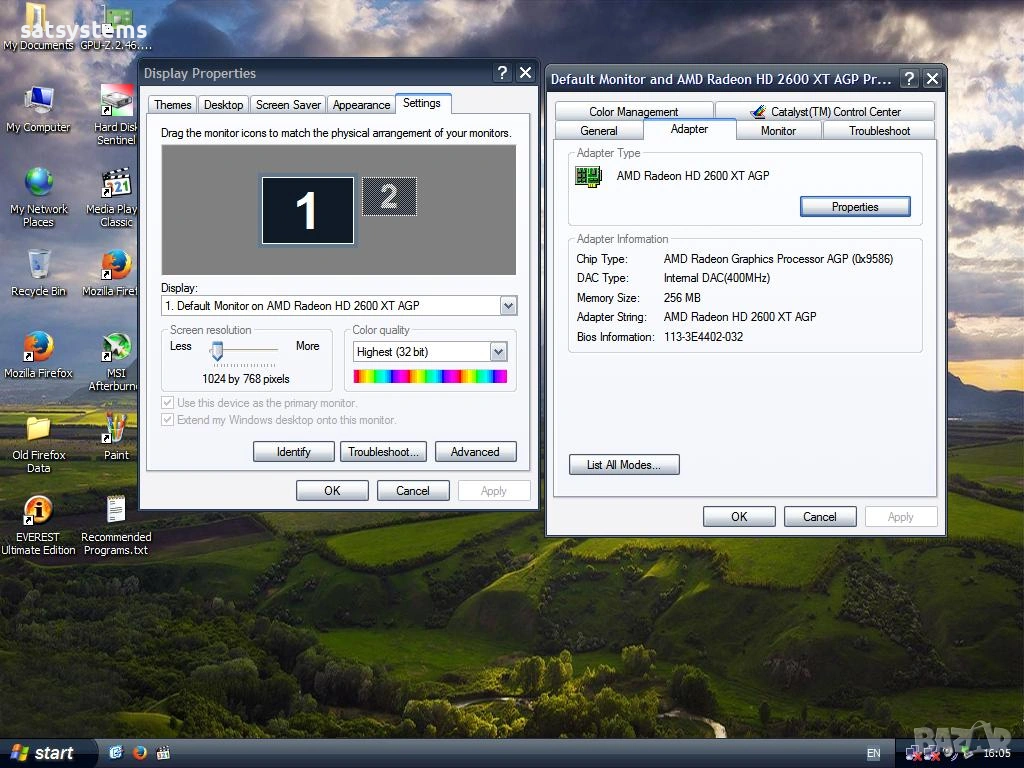Screen dimensions: 1024x768
Task: Switch to the Catalyst Control Center tab
Action: (x=825, y=112)
